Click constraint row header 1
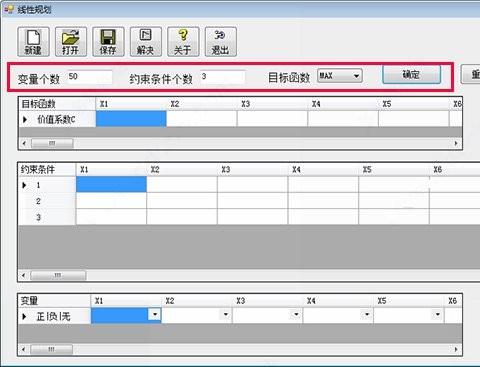Viewport: 480px width, 367px height. (x=47, y=184)
